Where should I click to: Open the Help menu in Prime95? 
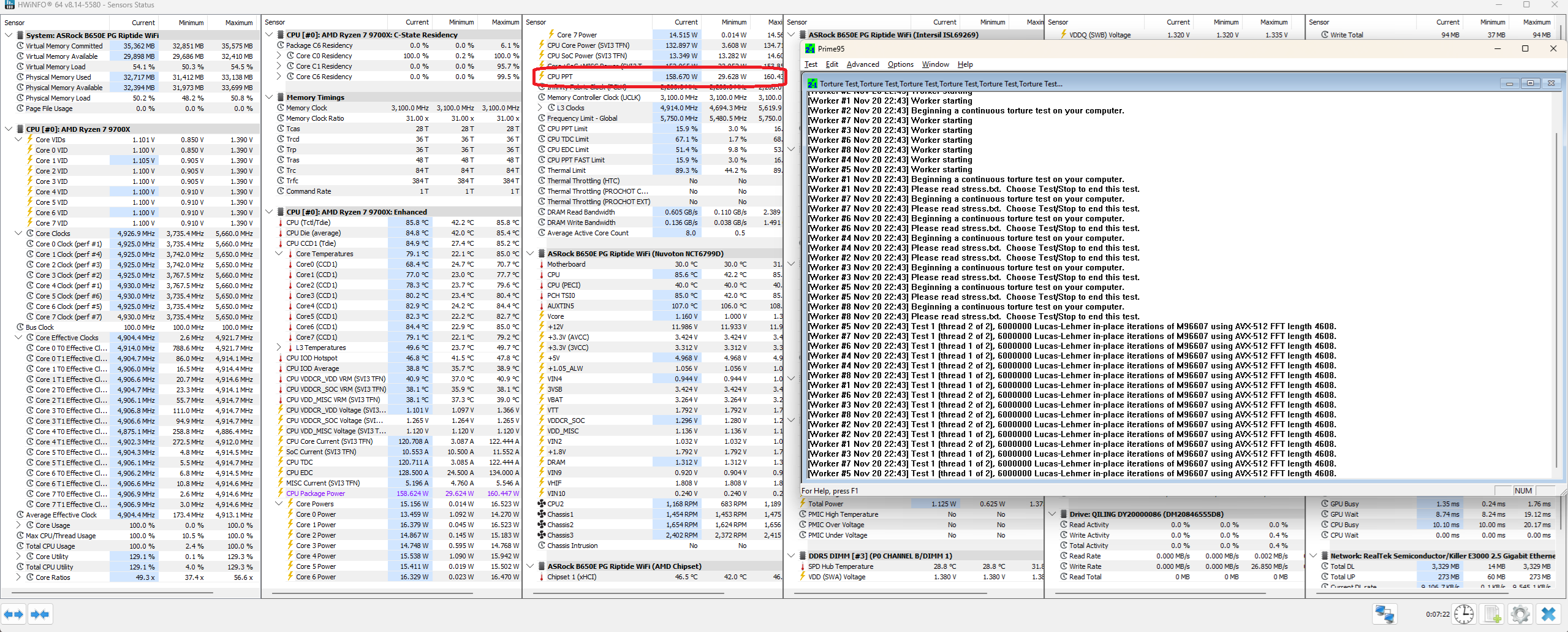pos(965,64)
